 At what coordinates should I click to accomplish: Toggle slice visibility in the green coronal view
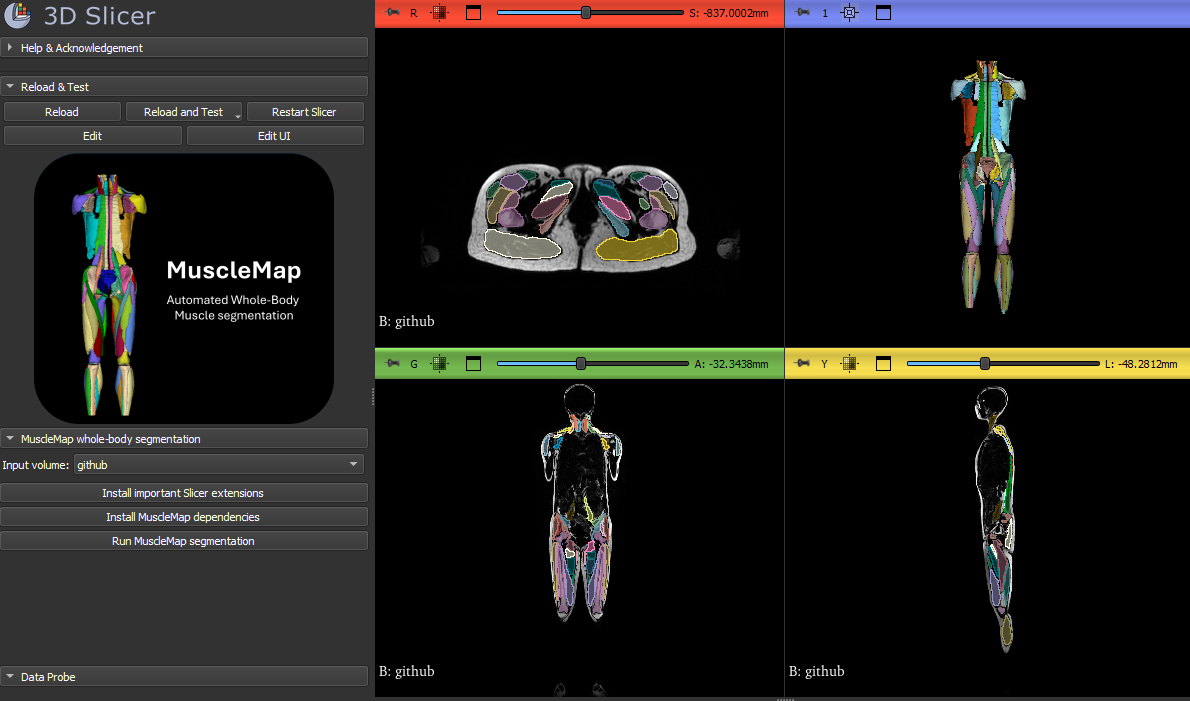point(437,363)
